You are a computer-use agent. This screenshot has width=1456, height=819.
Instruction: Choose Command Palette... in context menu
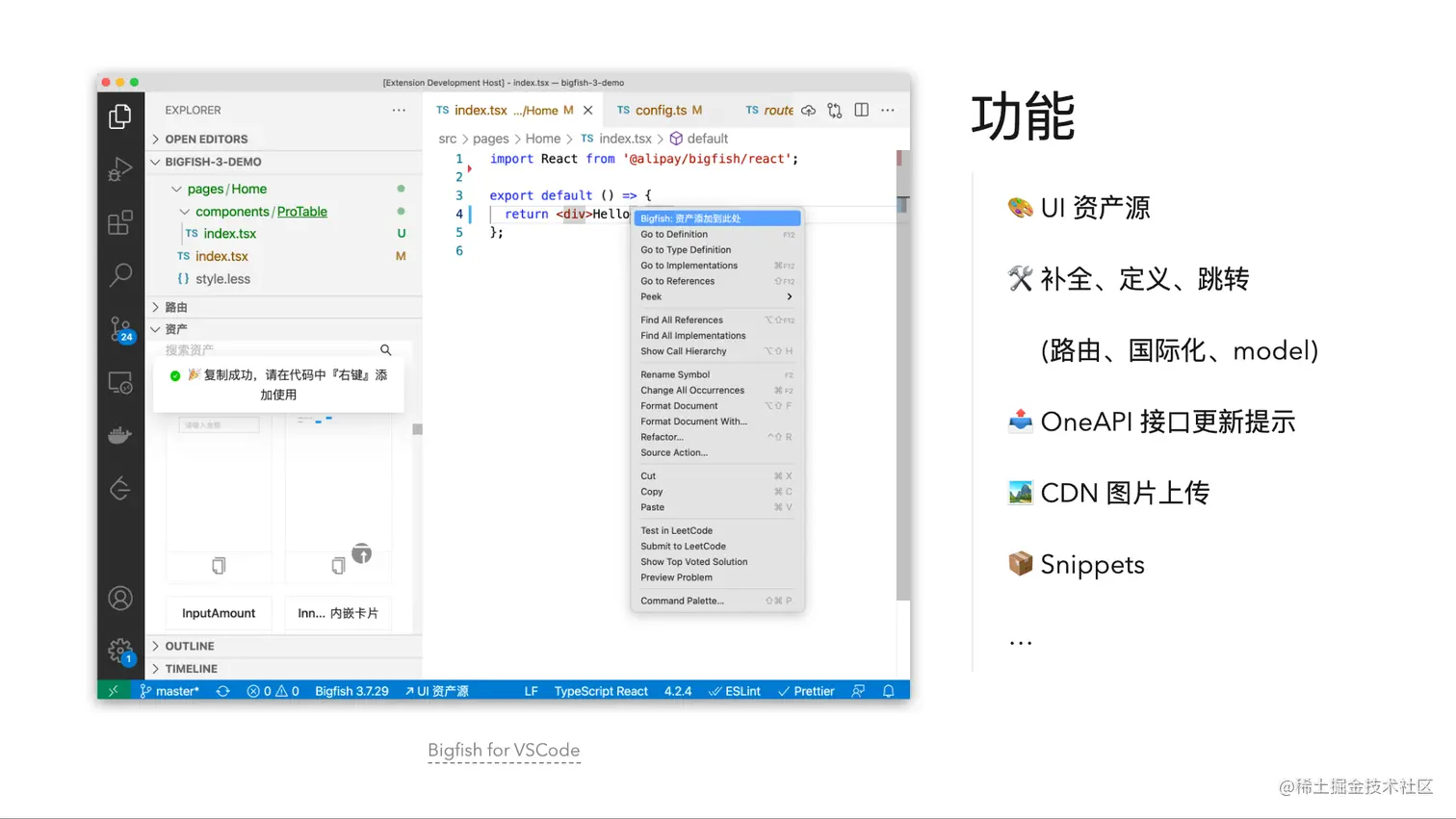(716, 601)
